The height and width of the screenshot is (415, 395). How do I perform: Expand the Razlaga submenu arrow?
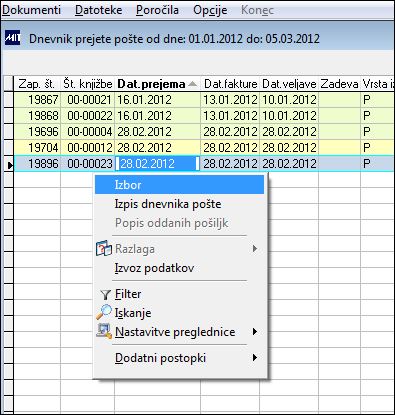tap(255, 249)
